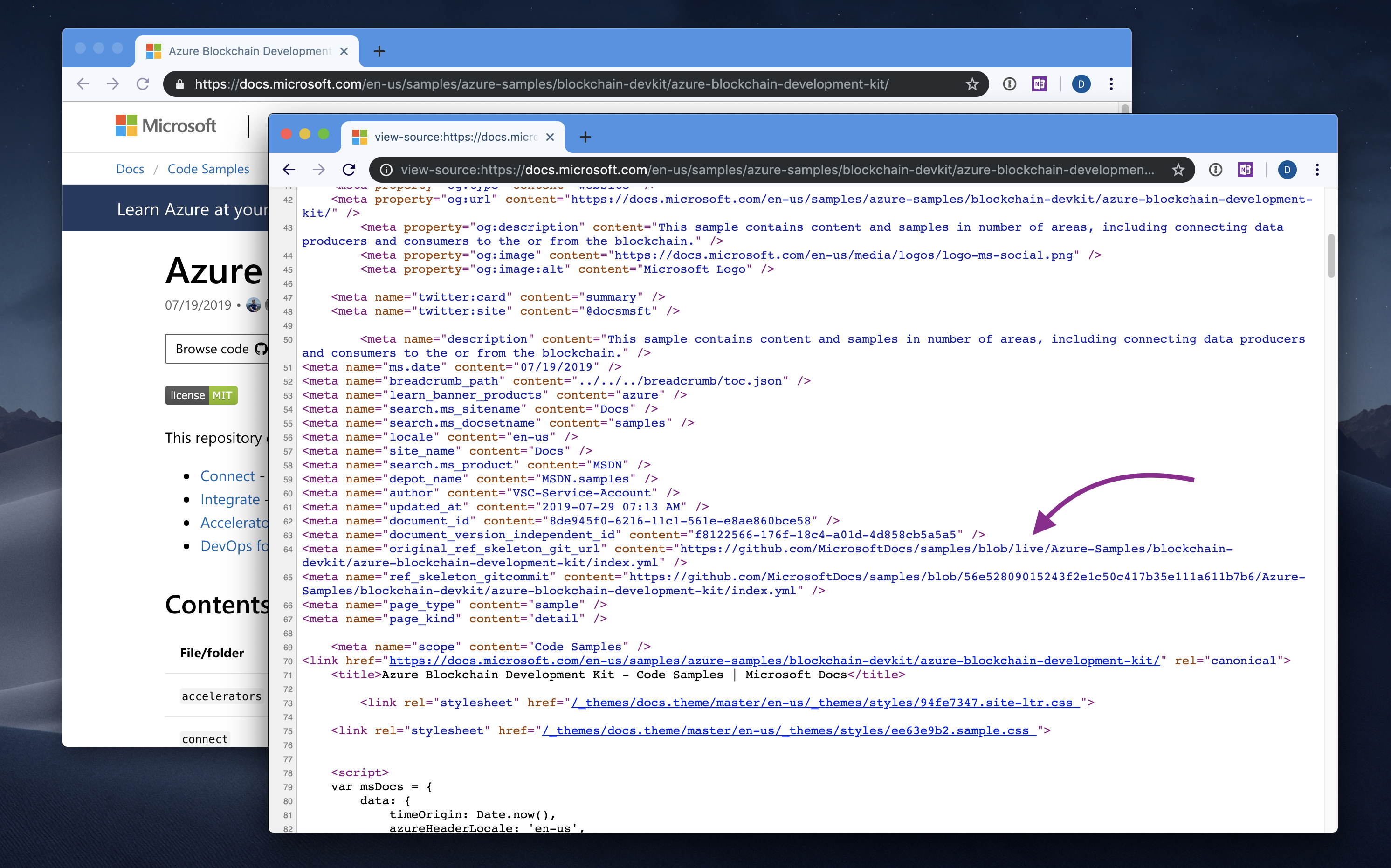Open profile D avatar in Azure Blockchain window
1391x868 pixels.
(x=1081, y=84)
